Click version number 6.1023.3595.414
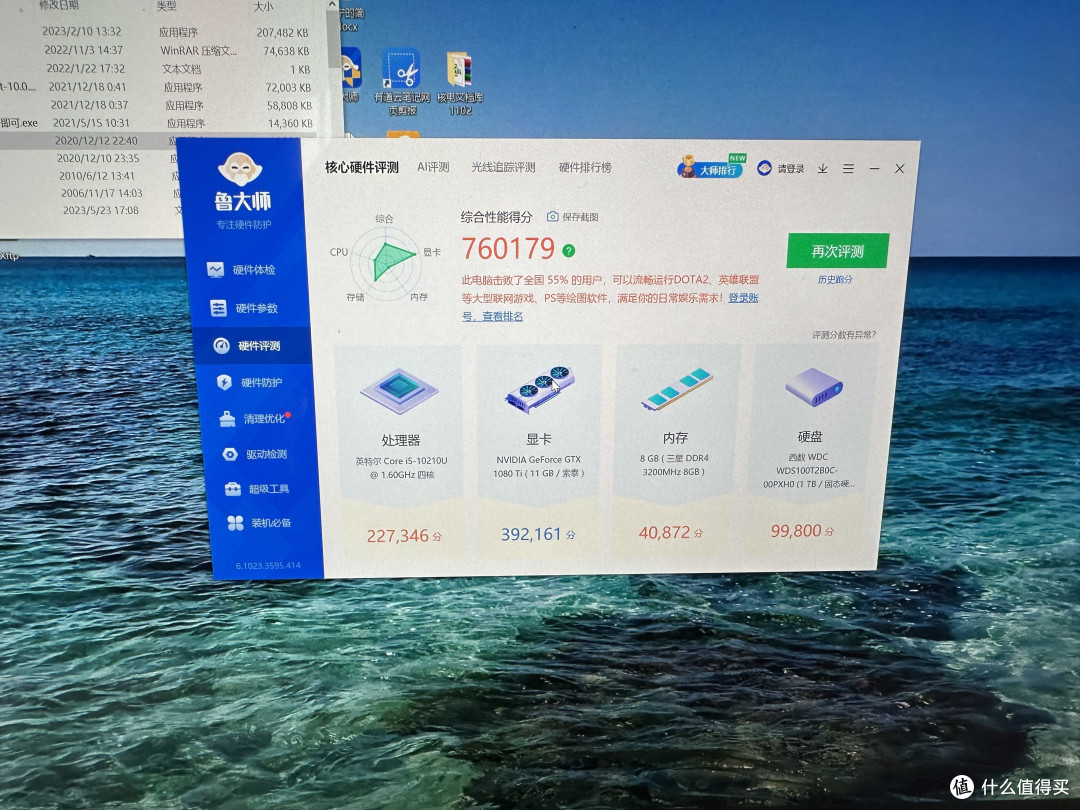This screenshot has height=810, width=1080. pyautogui.click(x=268, y=565)
